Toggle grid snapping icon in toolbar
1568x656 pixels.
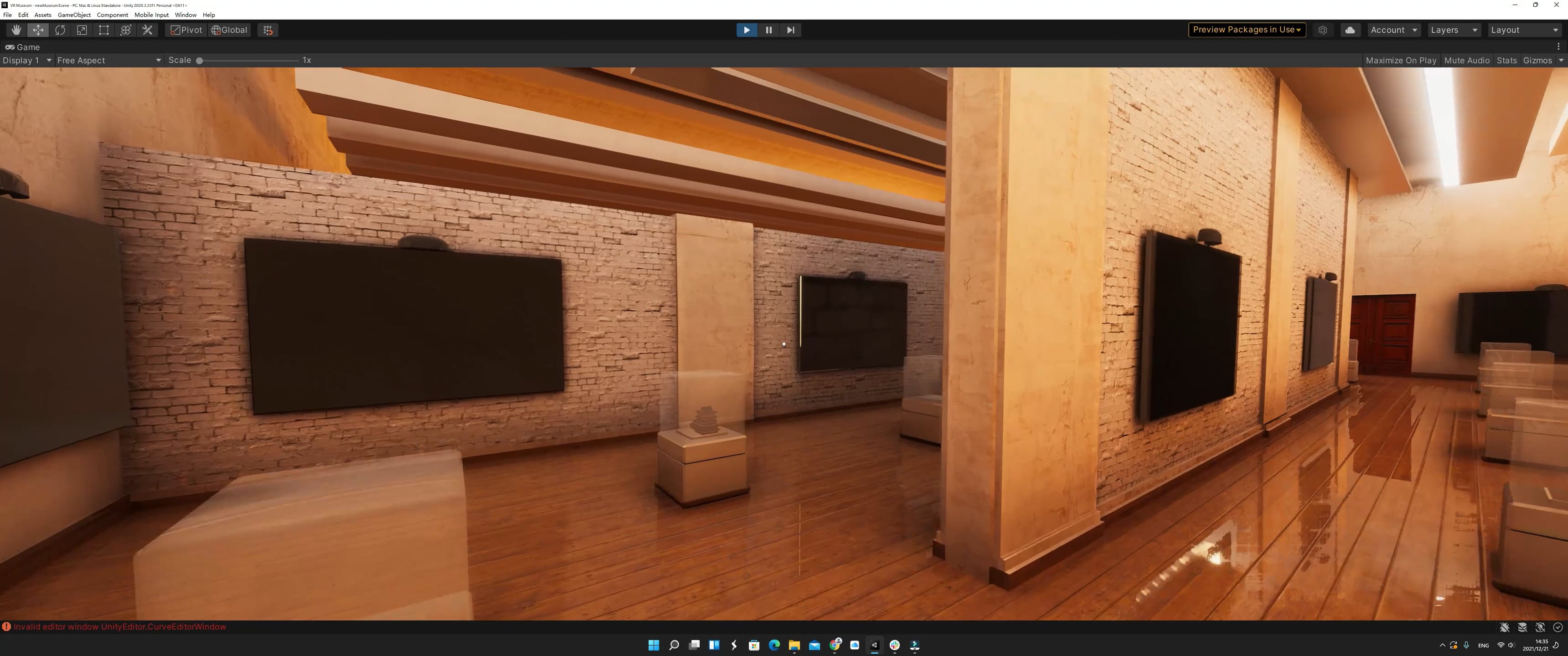(268, 30)
